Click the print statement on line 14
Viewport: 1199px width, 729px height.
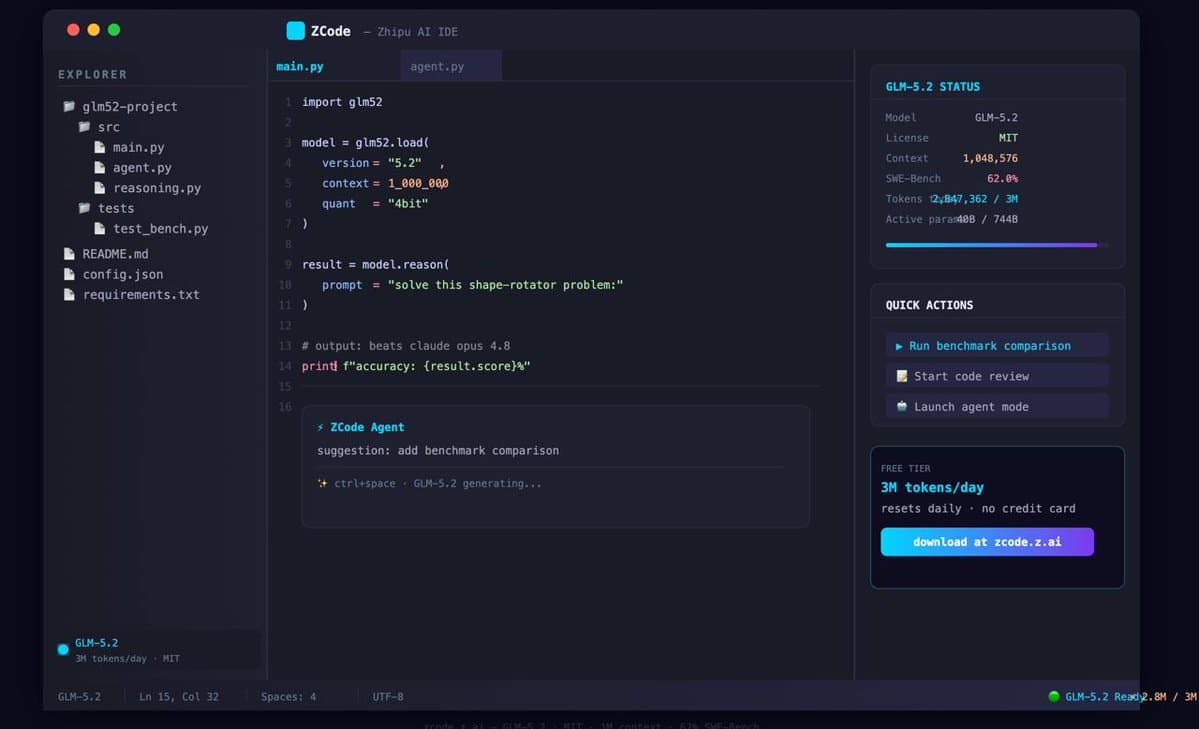(415, 366)
